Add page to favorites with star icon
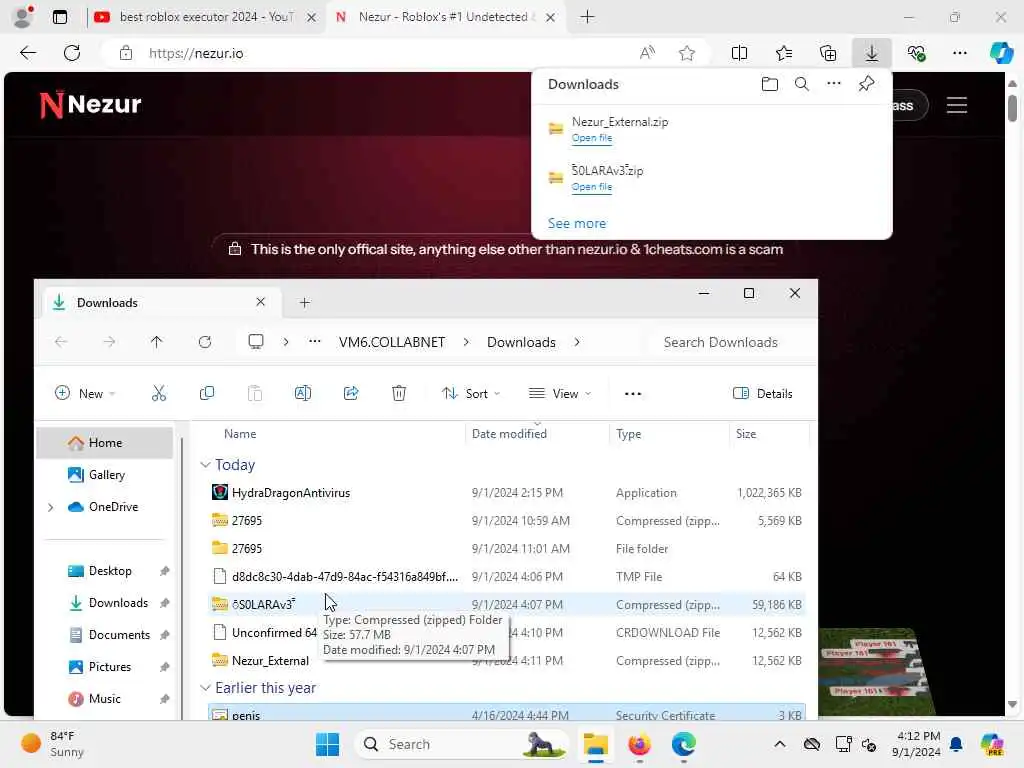Screen dimensions: 1024x768 point(686,53)
